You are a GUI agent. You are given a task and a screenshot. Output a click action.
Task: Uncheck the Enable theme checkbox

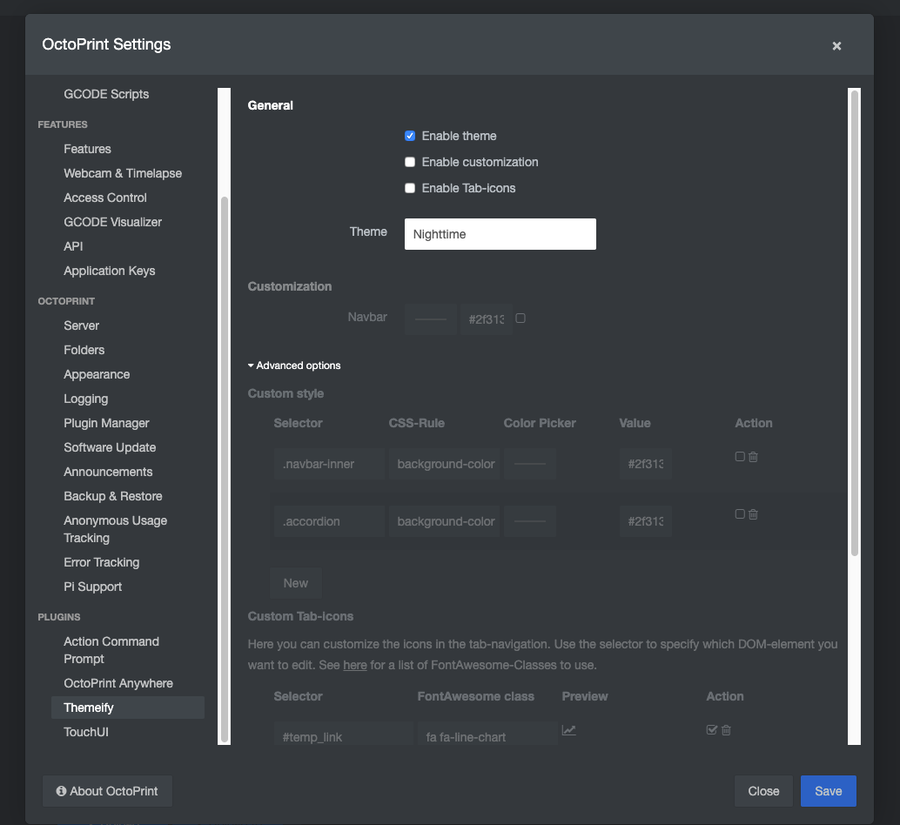pos(410,136)
